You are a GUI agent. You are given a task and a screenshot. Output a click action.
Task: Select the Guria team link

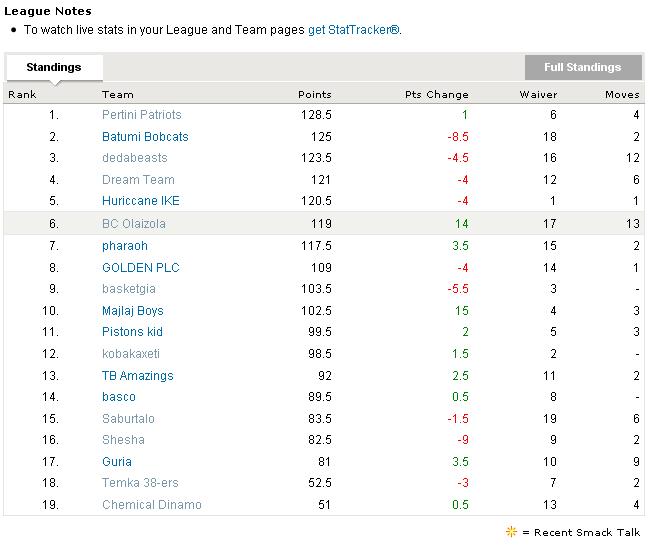tap(116, 462)
